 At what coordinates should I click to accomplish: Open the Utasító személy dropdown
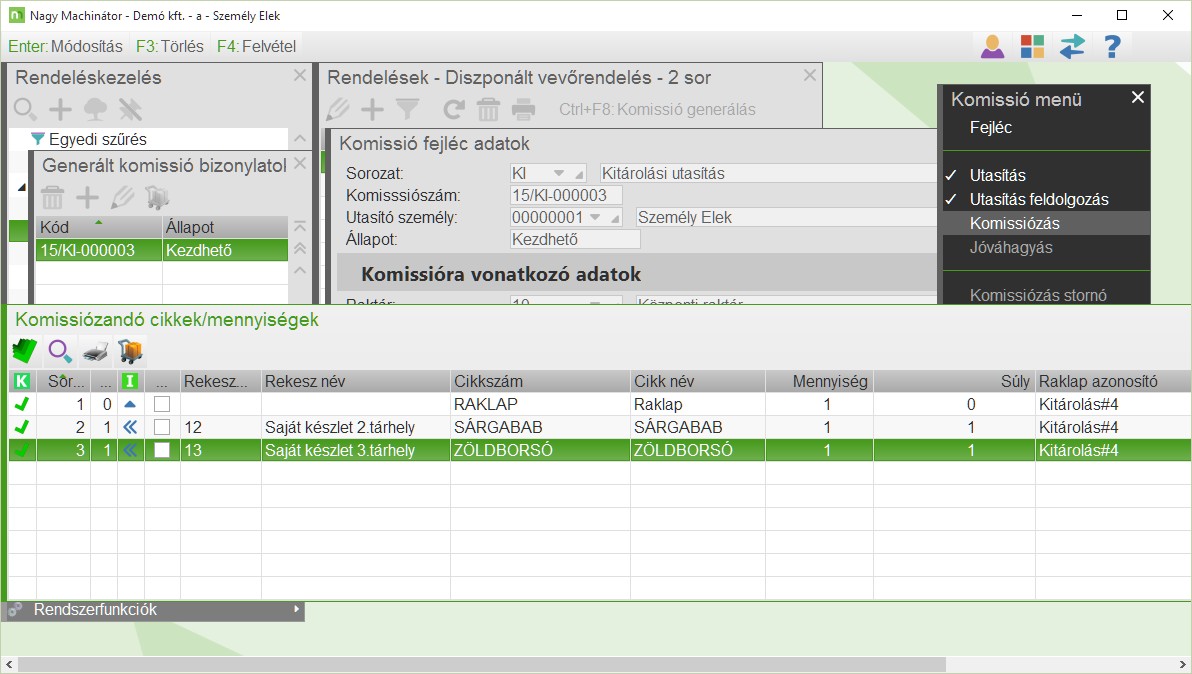click(595, 217)
